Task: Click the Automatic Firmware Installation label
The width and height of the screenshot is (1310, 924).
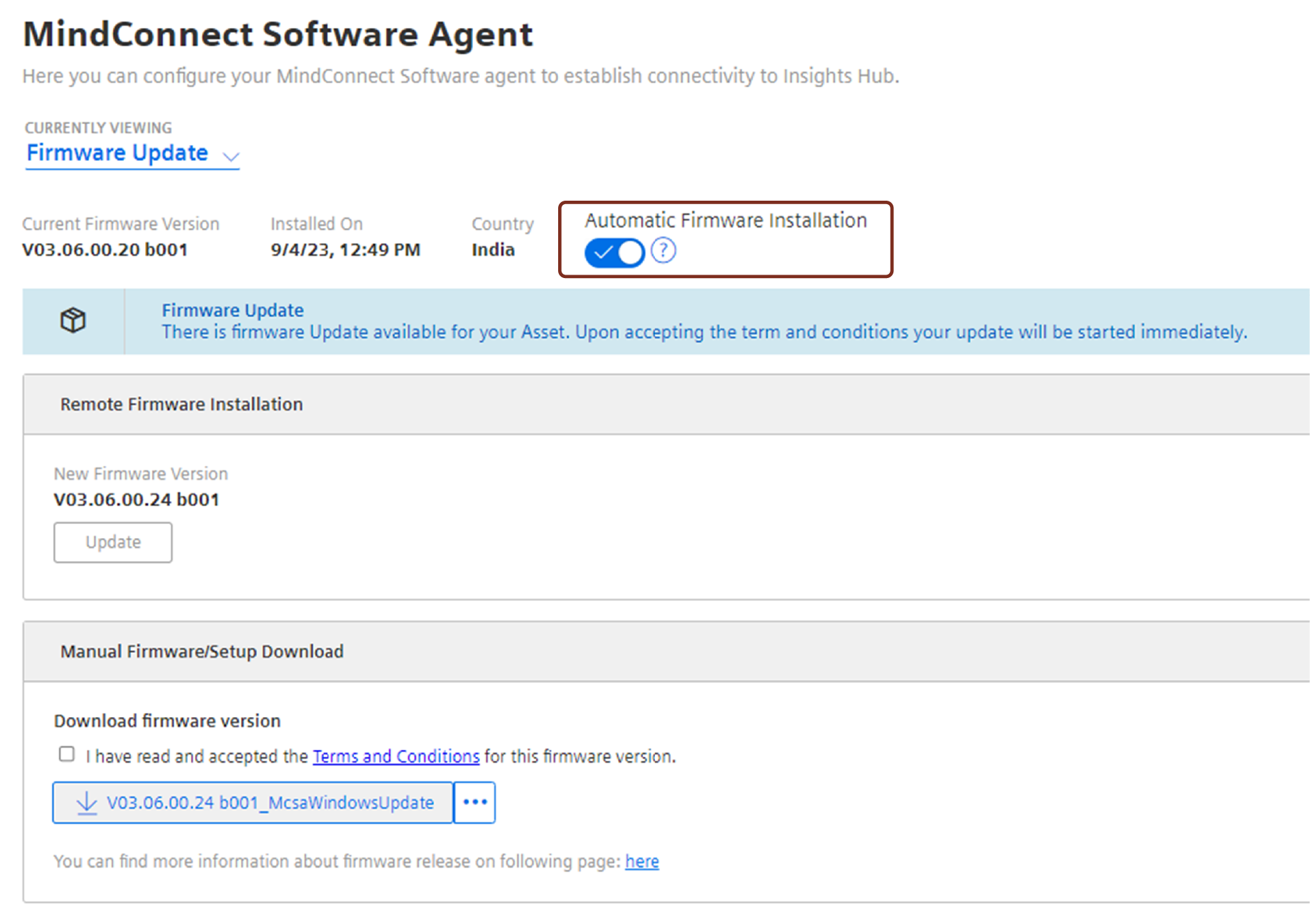Action: (x=726, y=220)
